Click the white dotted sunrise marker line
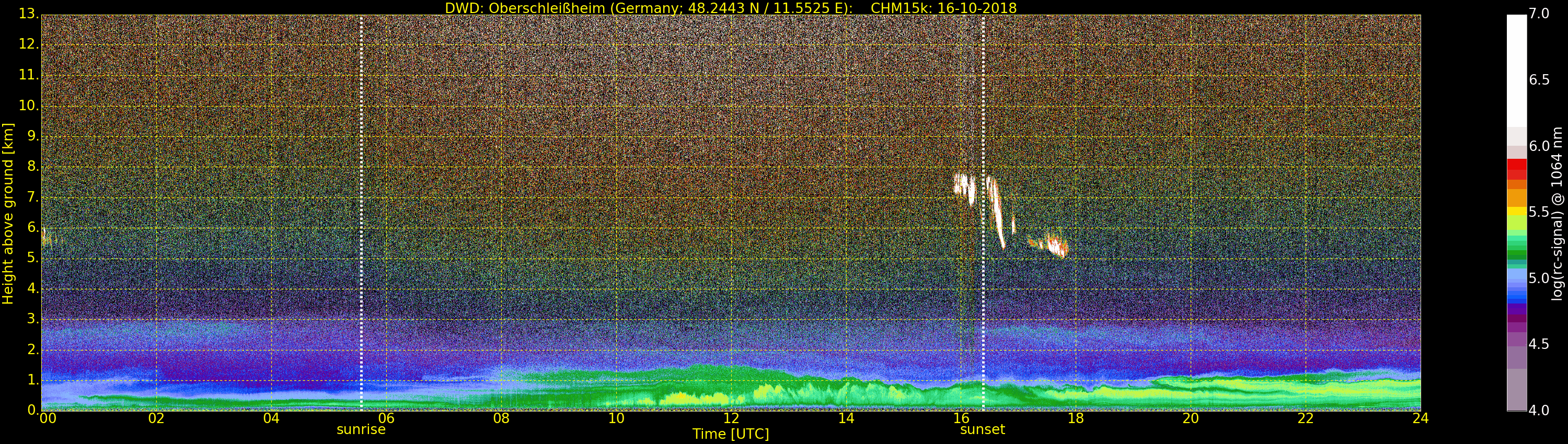 click(x=361, y=213)
